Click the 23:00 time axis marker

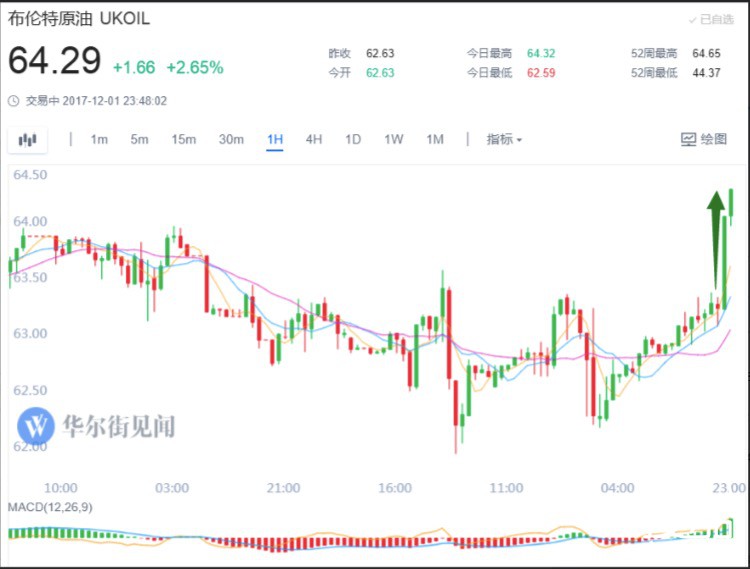tap(728, 488)
